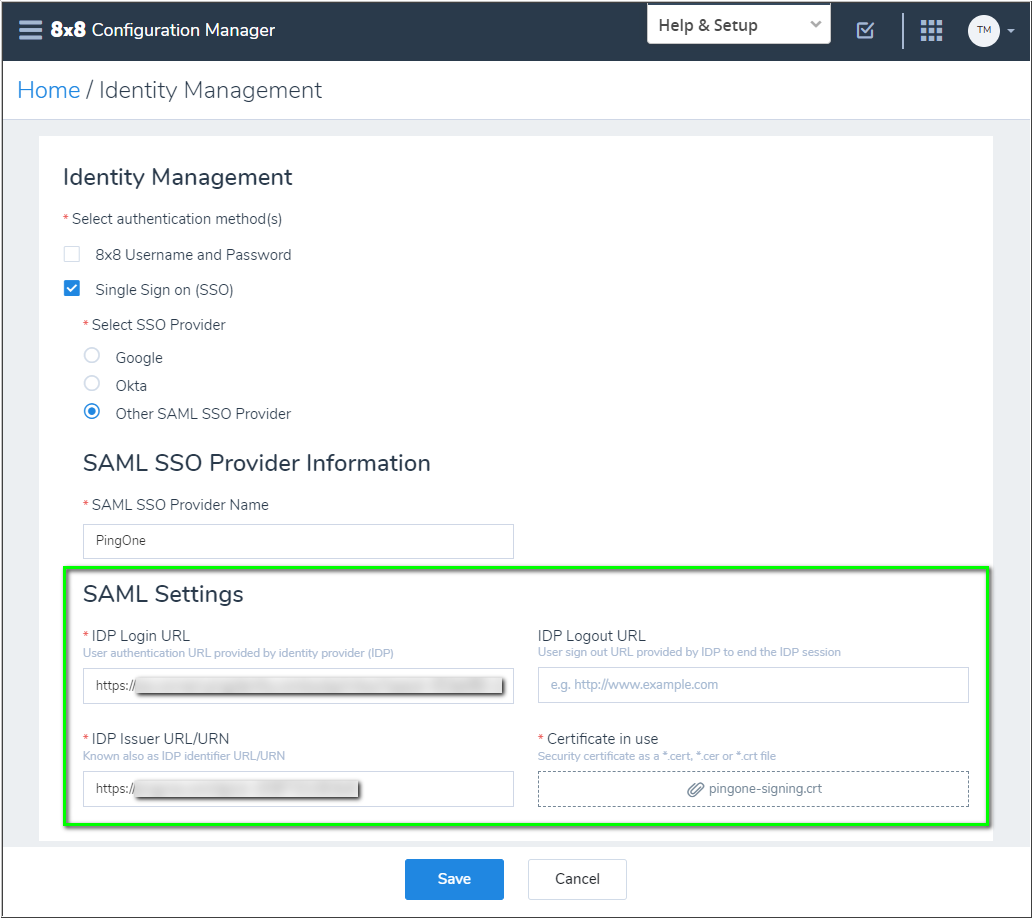Open the application grid launcher
The image size is (1032, 918).
pos(931,30)
